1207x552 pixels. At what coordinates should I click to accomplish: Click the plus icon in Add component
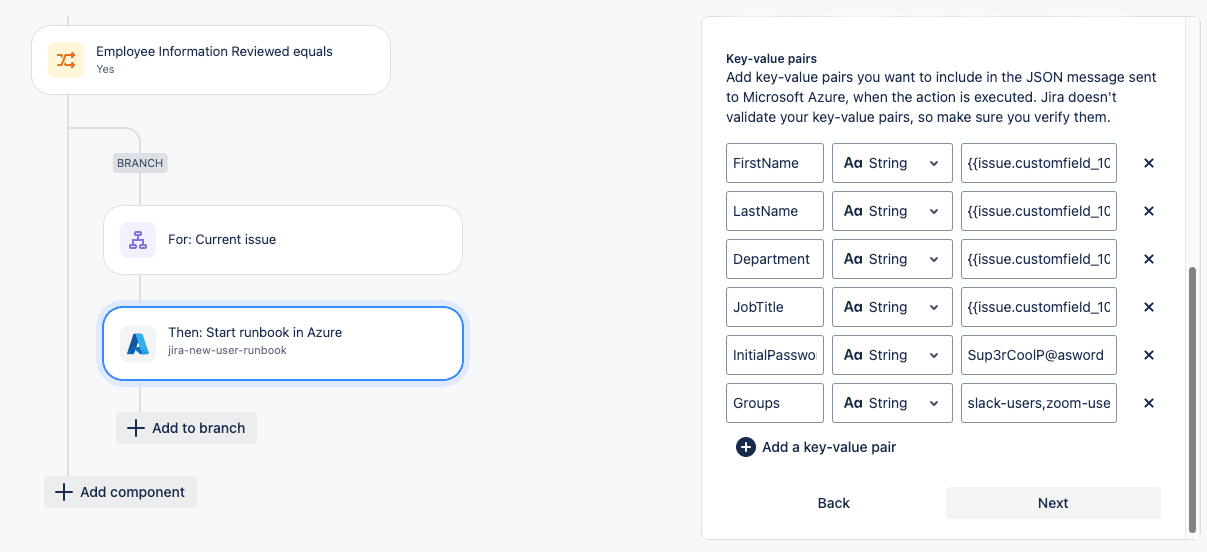pos(64,492)
